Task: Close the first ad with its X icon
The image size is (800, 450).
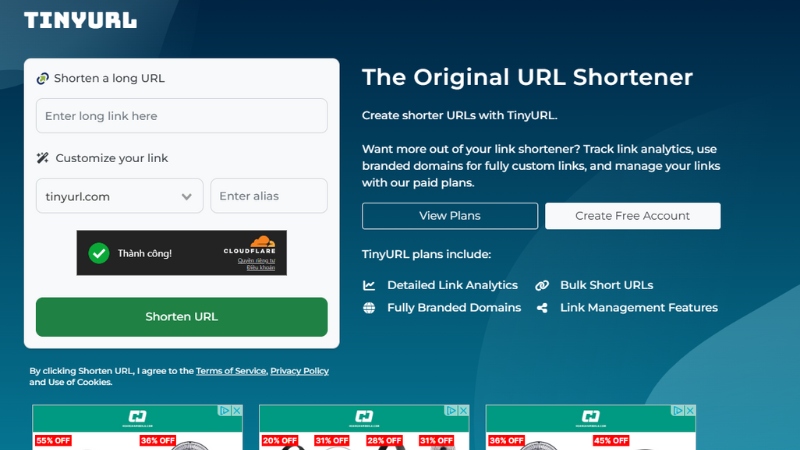Action: pyautogui.click(x=237, y=410)
